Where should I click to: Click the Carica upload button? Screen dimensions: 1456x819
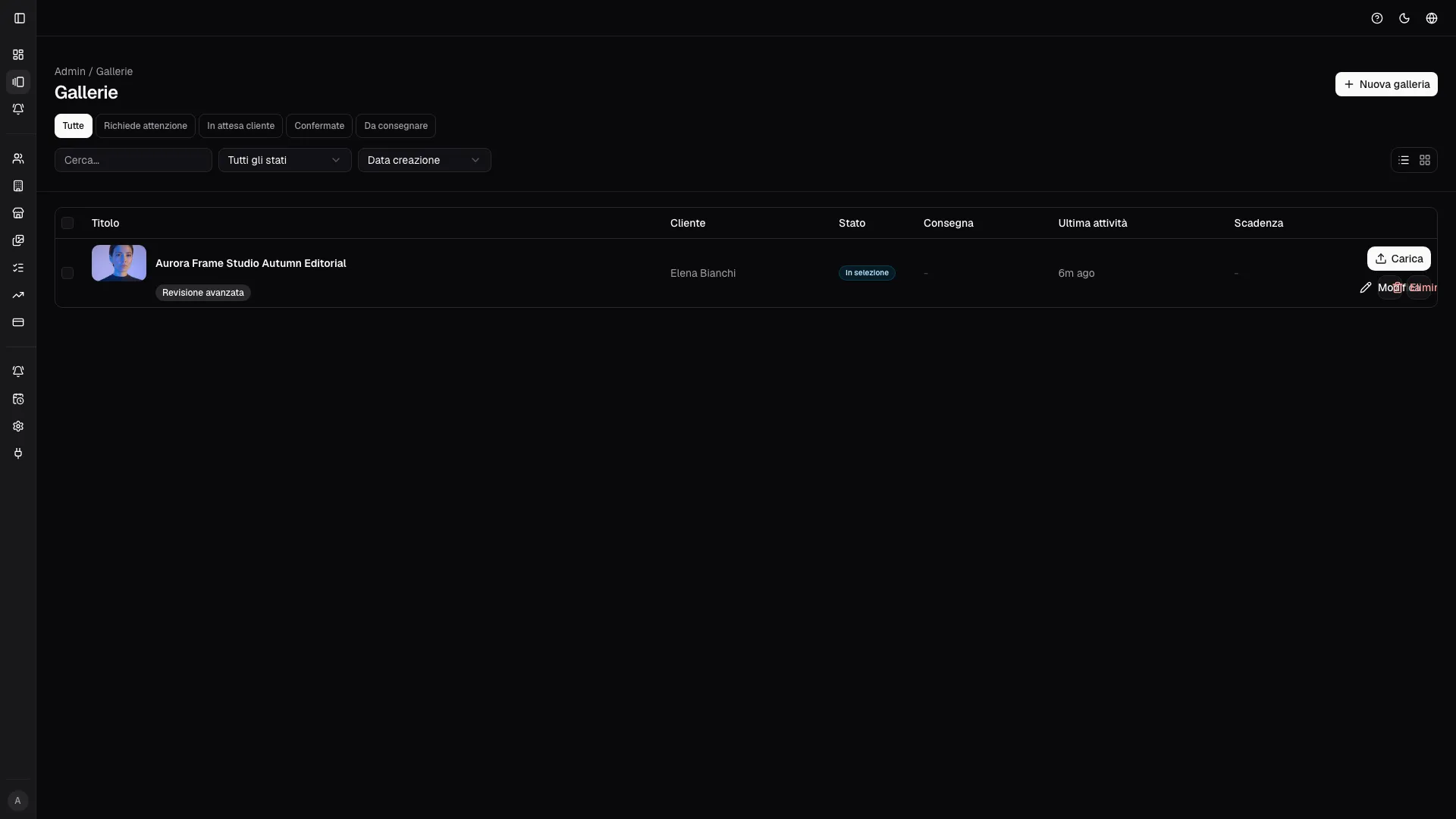click(1399, 259)
